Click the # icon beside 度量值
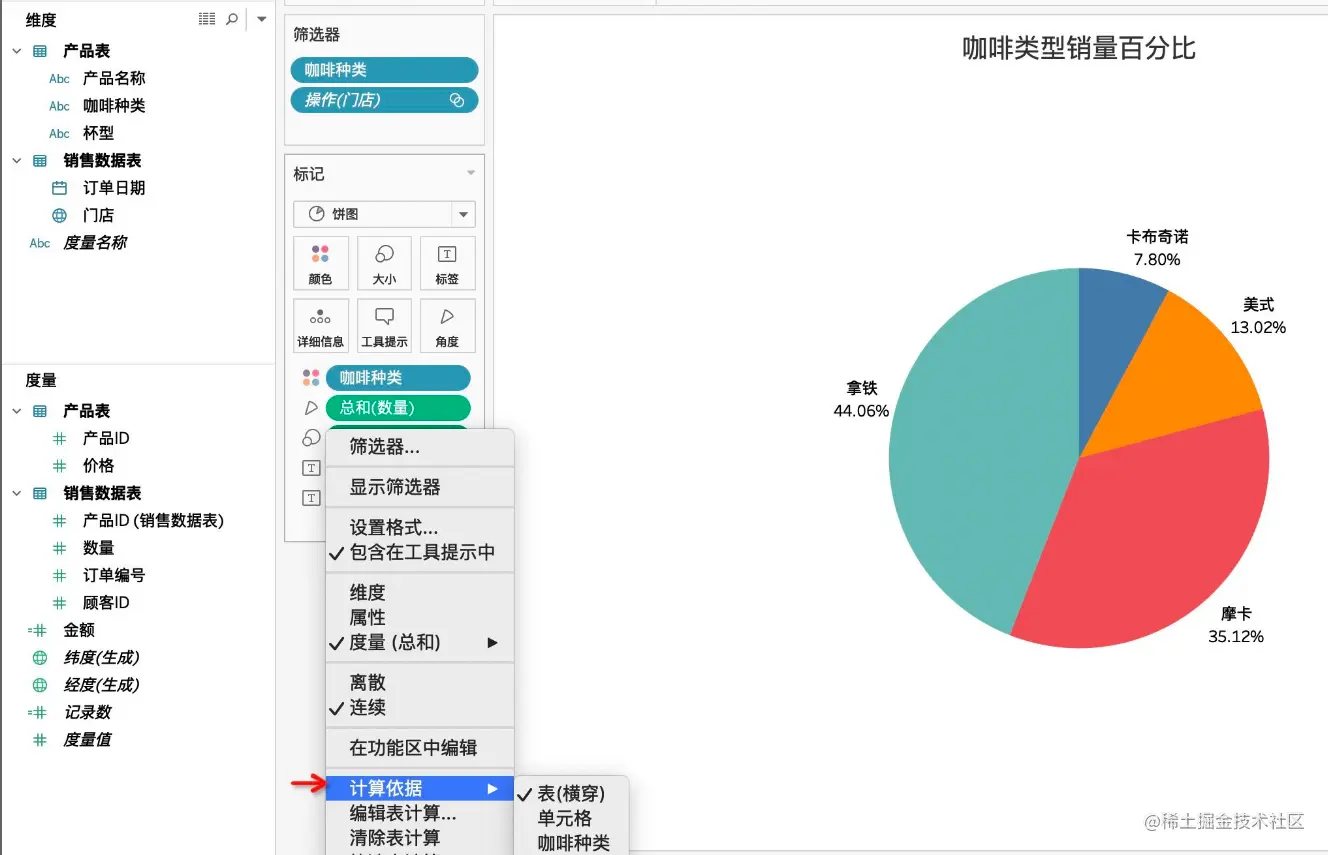 point(40,740)
